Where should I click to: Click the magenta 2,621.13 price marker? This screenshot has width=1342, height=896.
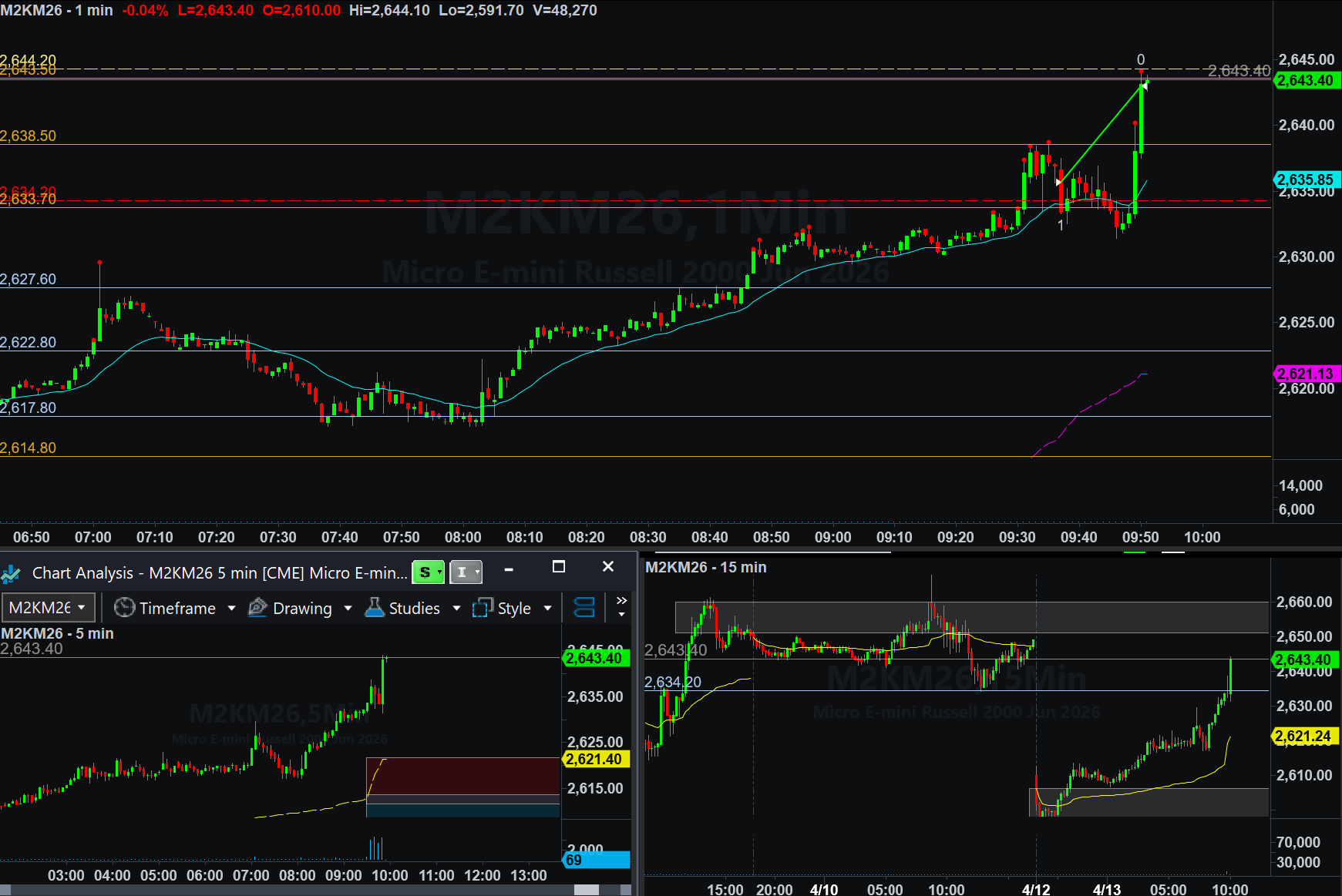point(1305,374)
